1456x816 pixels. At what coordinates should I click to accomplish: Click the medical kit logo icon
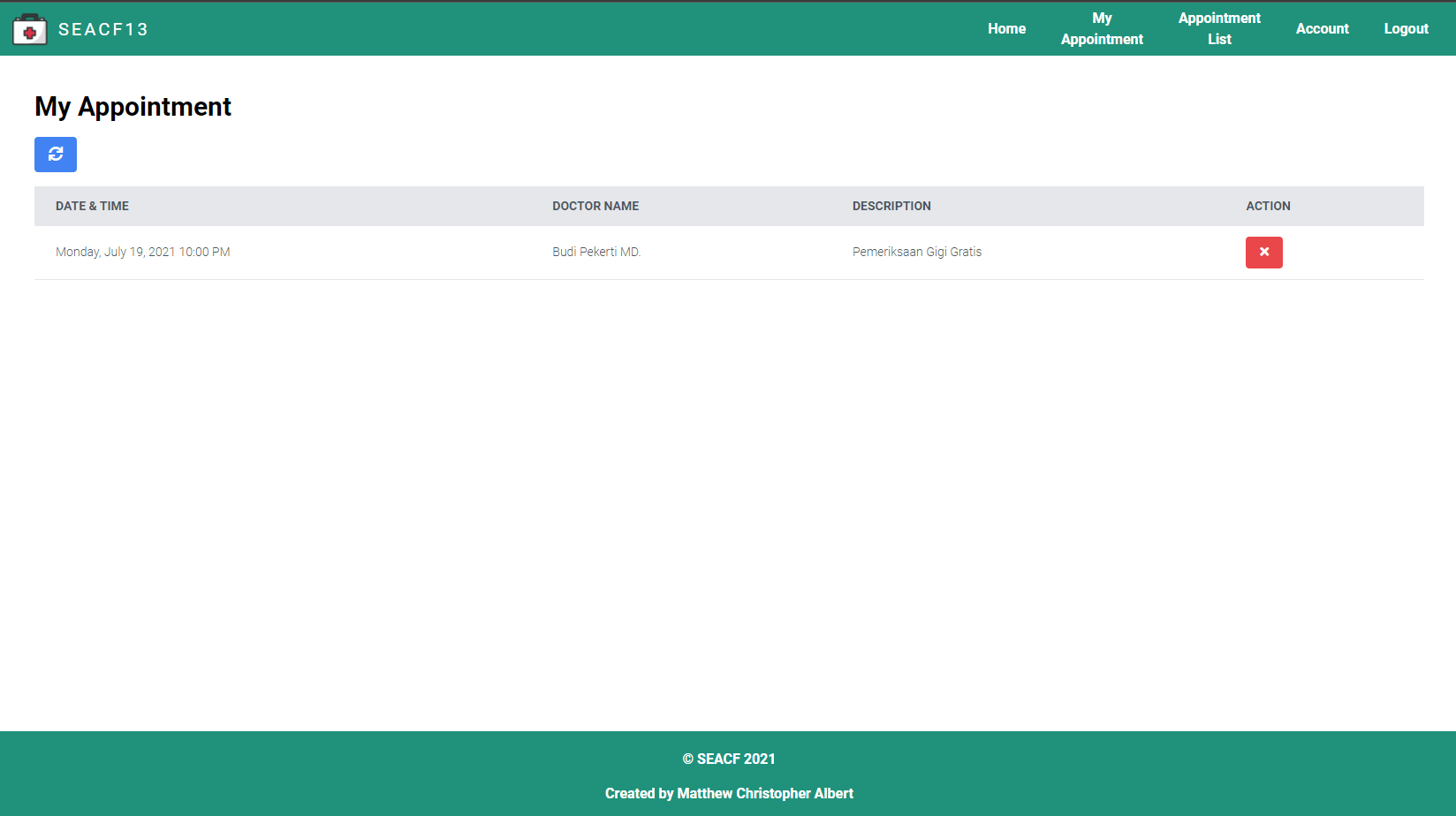tap(30, 29)
